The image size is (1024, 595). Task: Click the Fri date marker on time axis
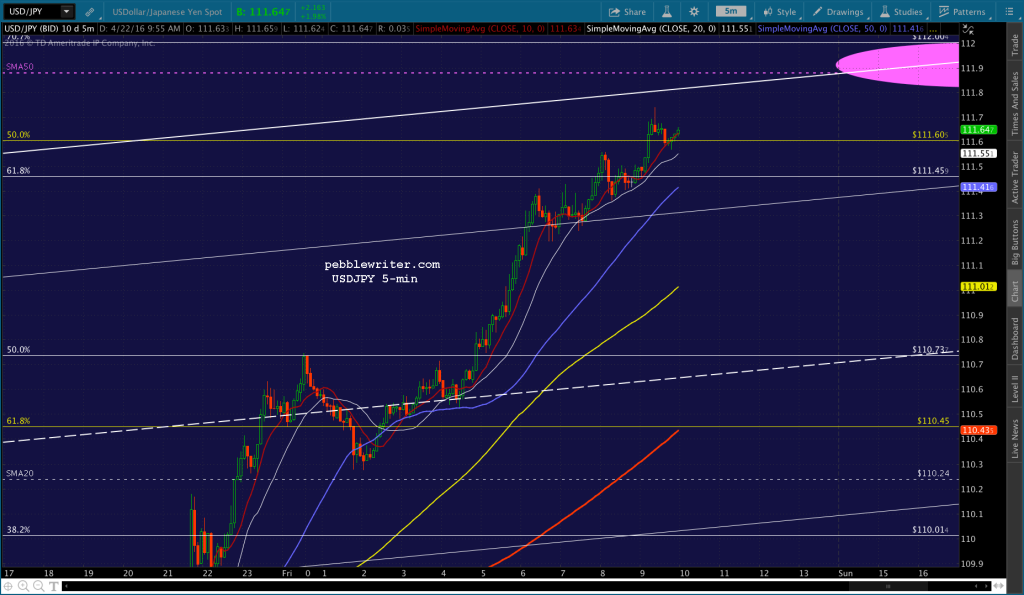click(x=287, y=573)
